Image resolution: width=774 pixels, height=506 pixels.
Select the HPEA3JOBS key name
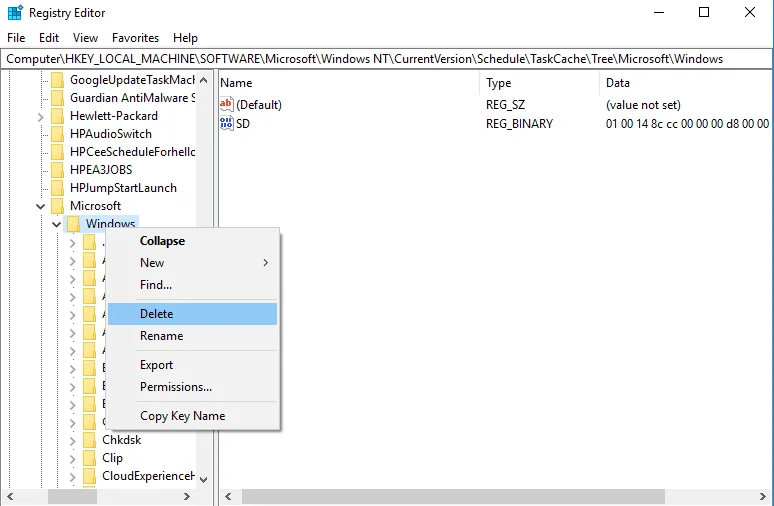pyautogui.click(x=101, y=170)
